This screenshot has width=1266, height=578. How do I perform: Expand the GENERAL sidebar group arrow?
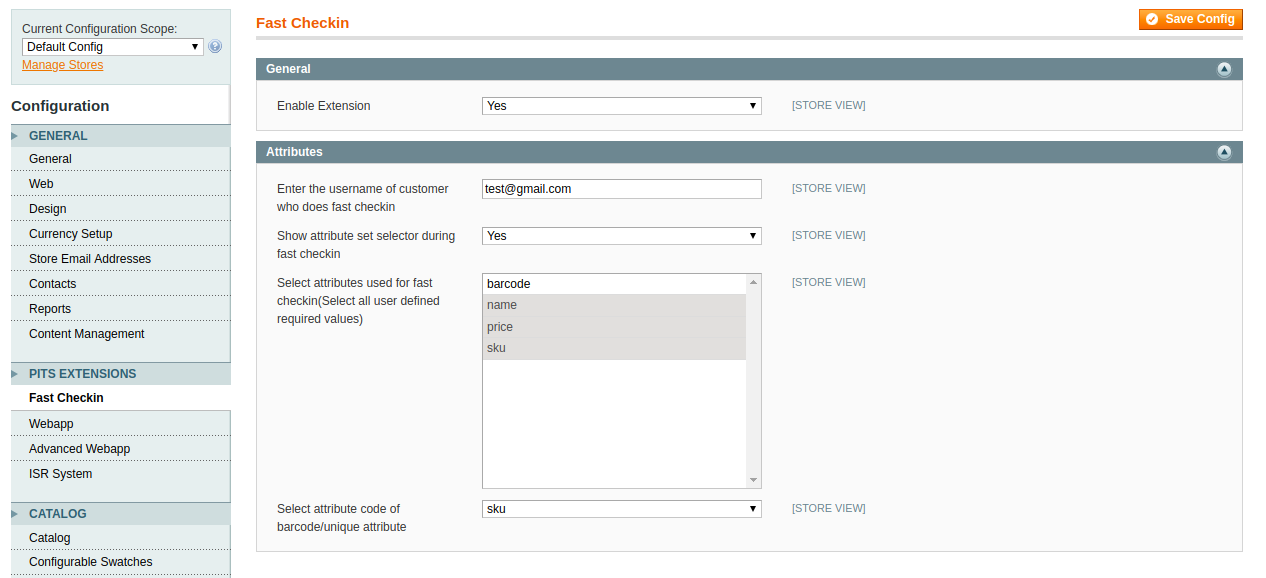[15, 136]
